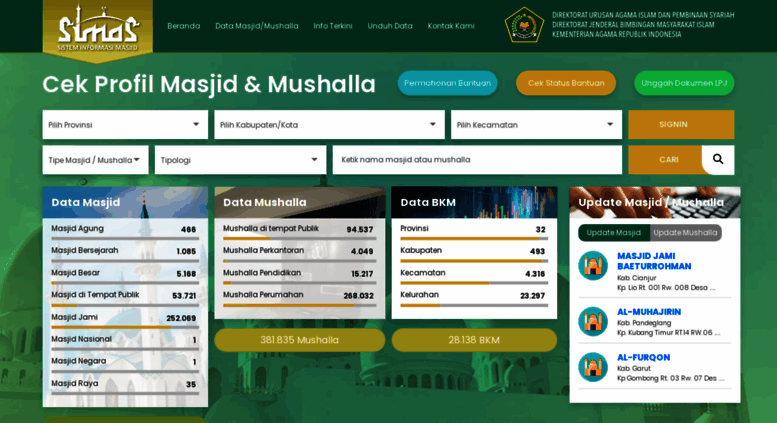
Task: Click the Masjid di Tempat Publik label
Action: pyautogui.click(x=95, y=295)
